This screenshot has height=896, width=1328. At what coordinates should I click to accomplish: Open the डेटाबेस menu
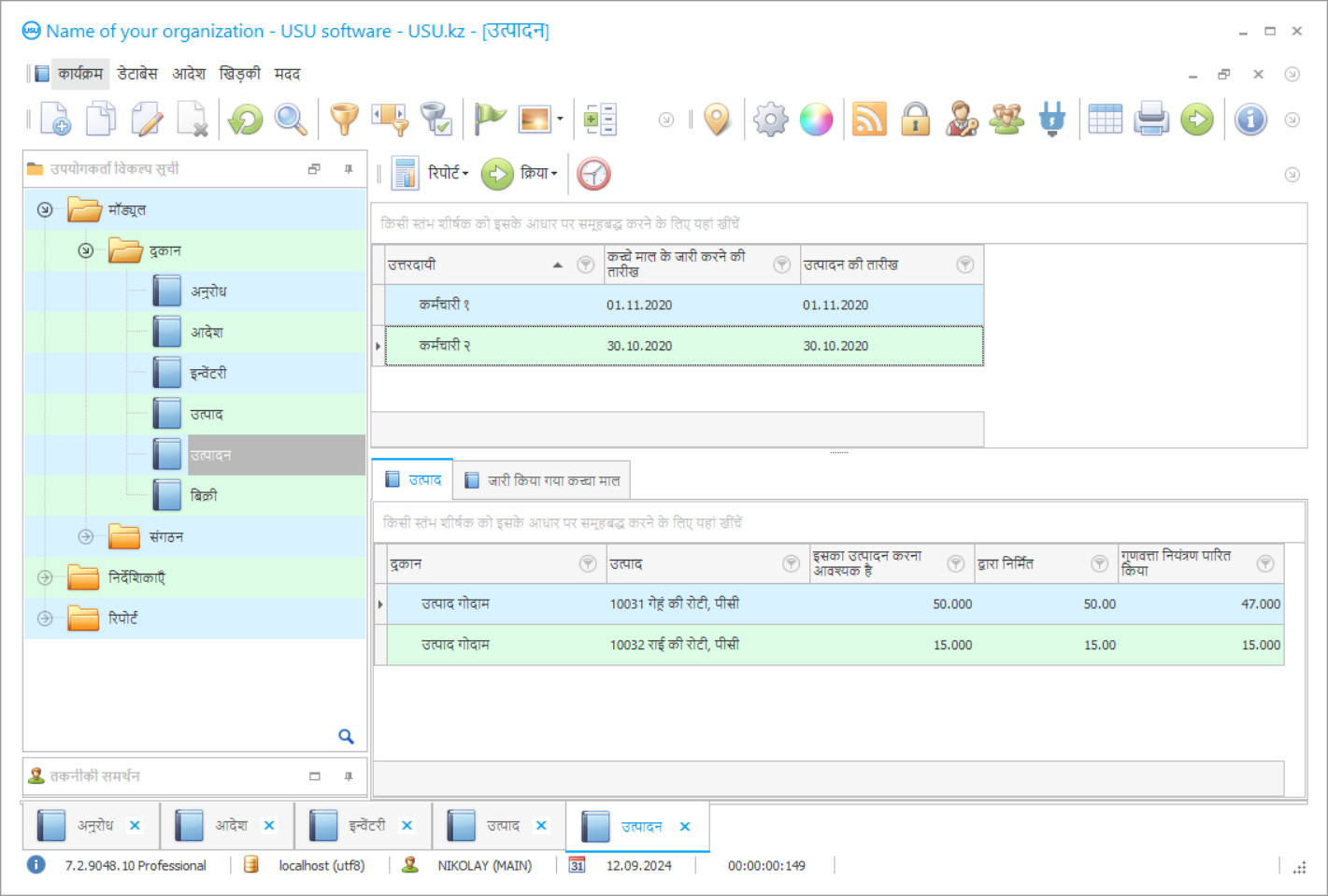tap(137, 74)
